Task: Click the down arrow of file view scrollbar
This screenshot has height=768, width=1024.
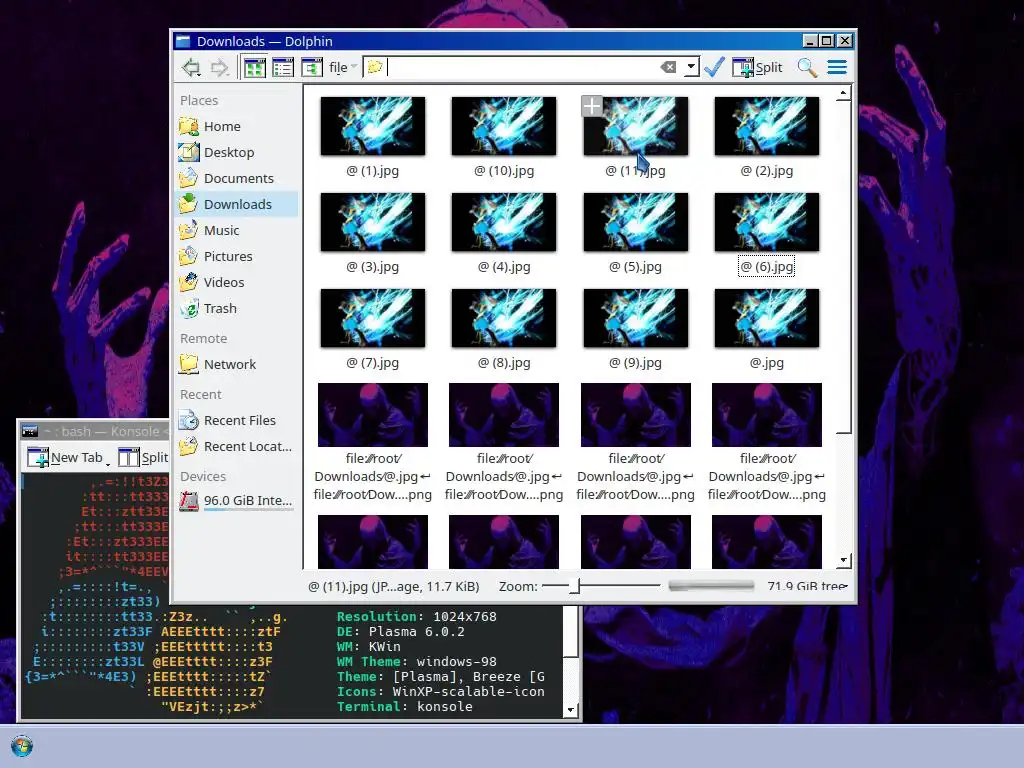Action: (x=843, y=560)
